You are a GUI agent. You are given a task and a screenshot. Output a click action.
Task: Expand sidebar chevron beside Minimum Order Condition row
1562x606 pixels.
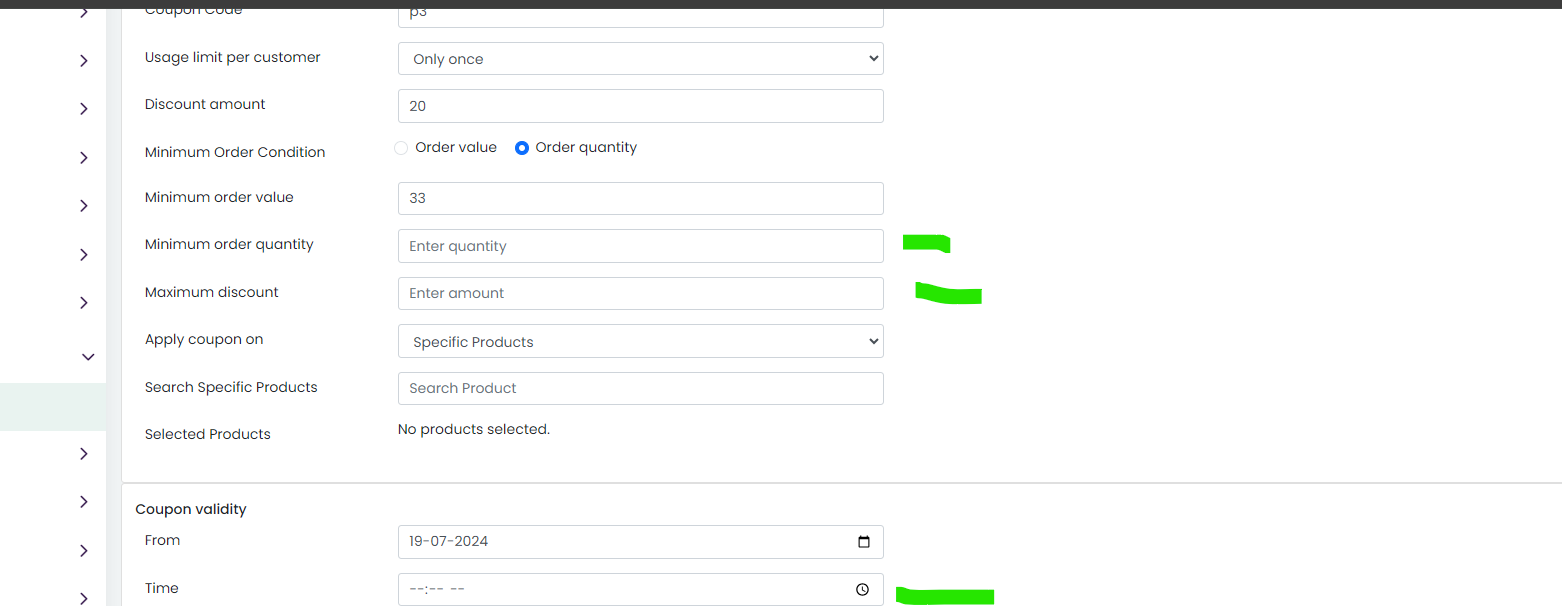coord(84,158)
